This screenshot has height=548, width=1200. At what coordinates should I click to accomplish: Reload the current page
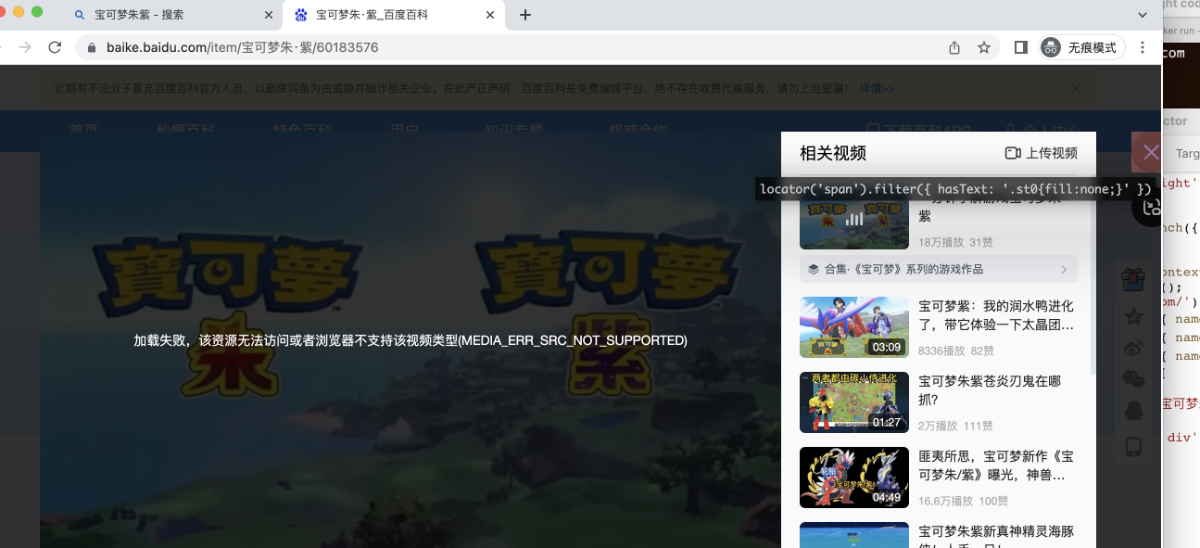tap(55, 47)
